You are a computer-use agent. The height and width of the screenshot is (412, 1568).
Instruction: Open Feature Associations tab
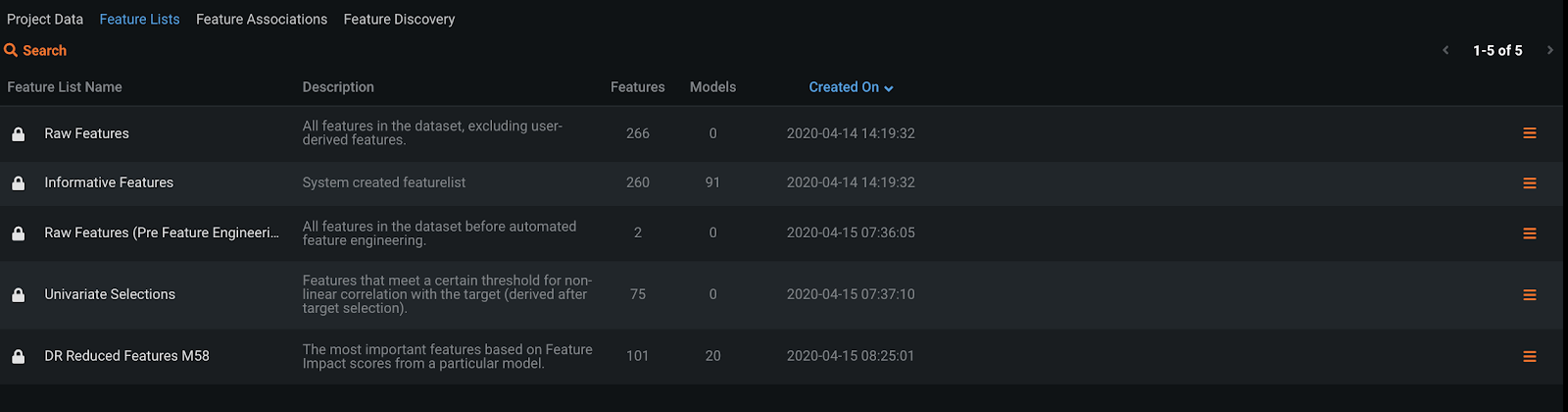coord(262,20)
